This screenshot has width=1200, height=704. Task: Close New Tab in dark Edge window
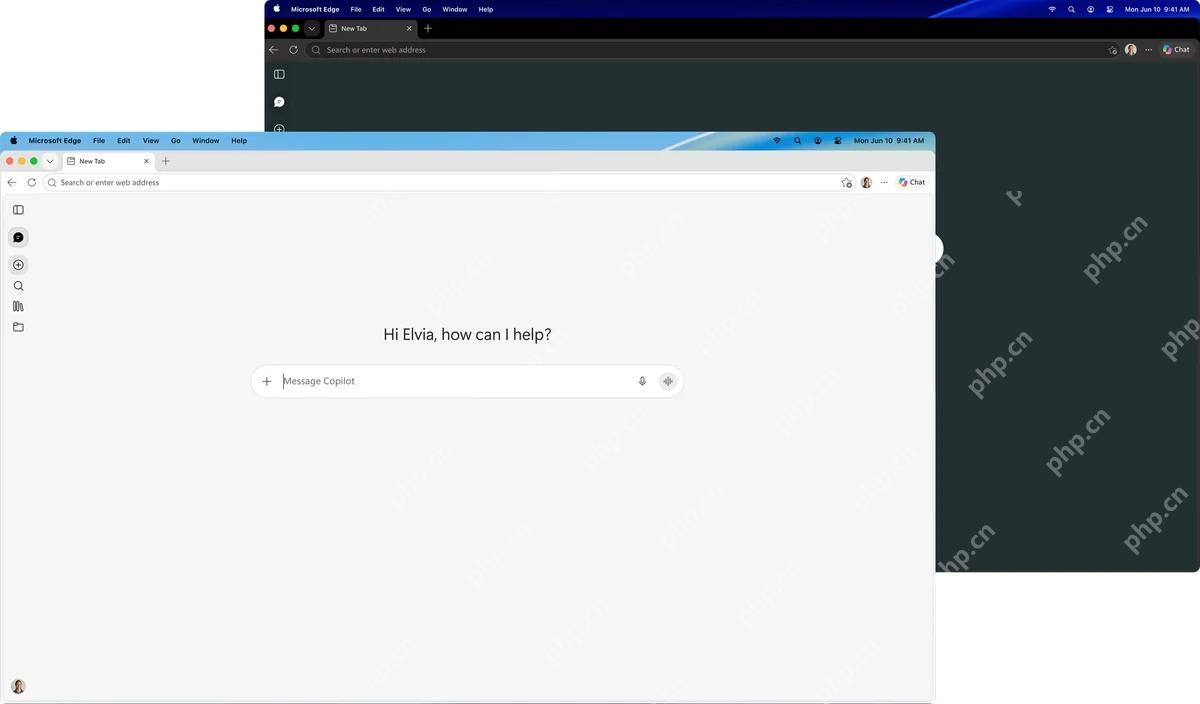click(x=409, y=28)
